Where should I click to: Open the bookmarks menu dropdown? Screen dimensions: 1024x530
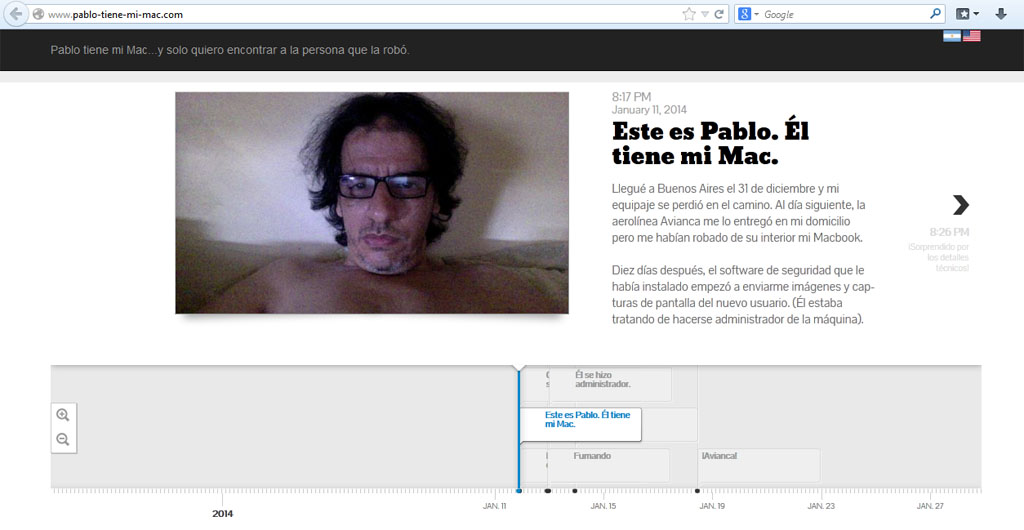tap(975, 15)
